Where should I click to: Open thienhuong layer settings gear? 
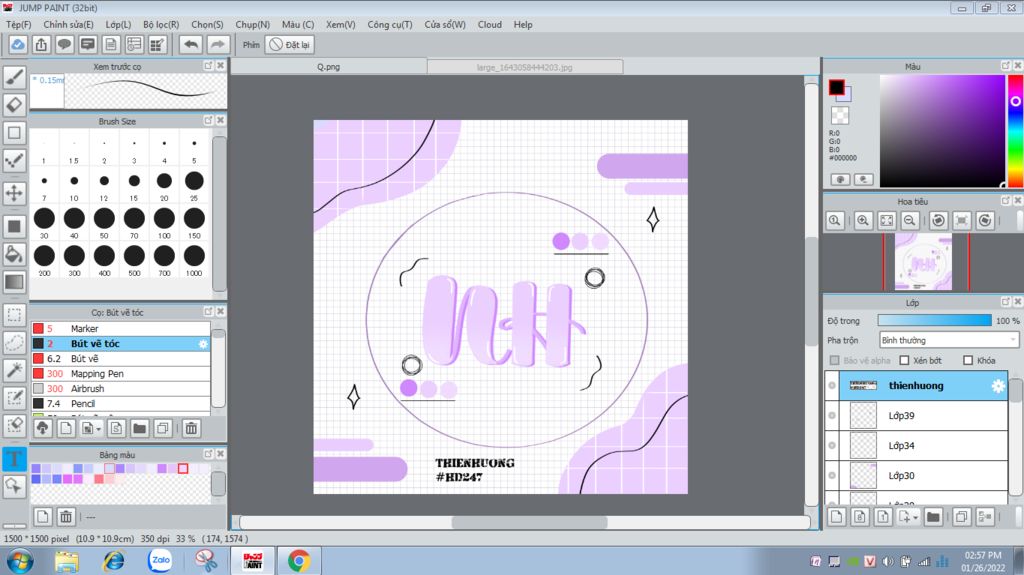point(998,386)
